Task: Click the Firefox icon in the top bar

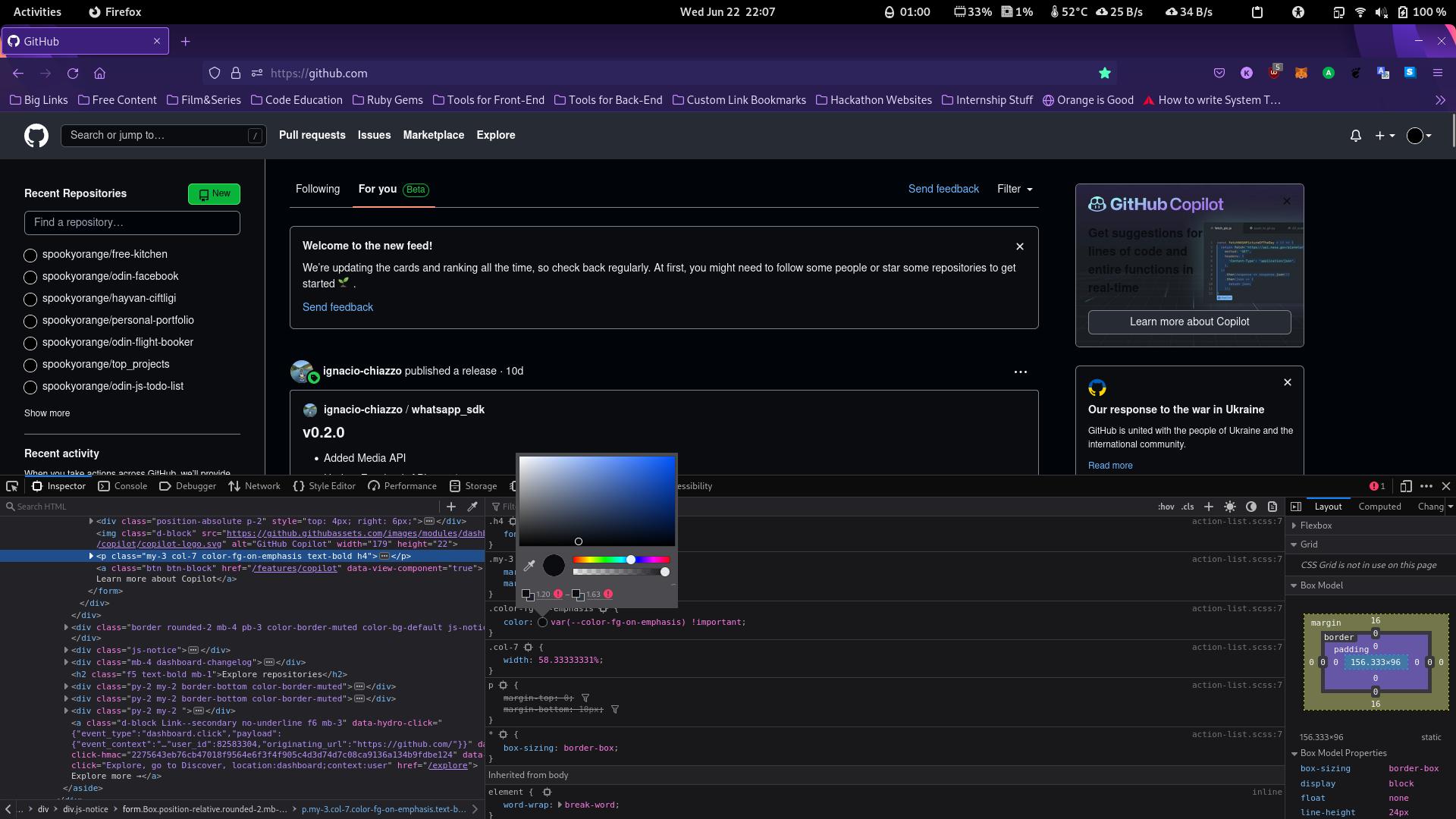Action: click(95, 11)
